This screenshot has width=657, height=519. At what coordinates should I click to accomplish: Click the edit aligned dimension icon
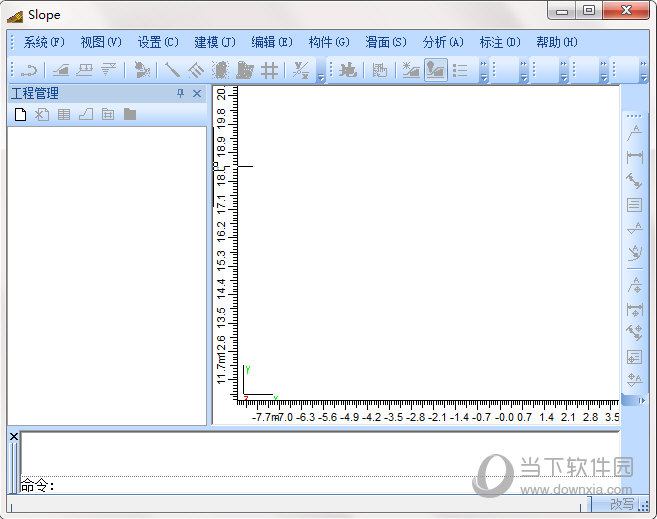coord(634,333)
